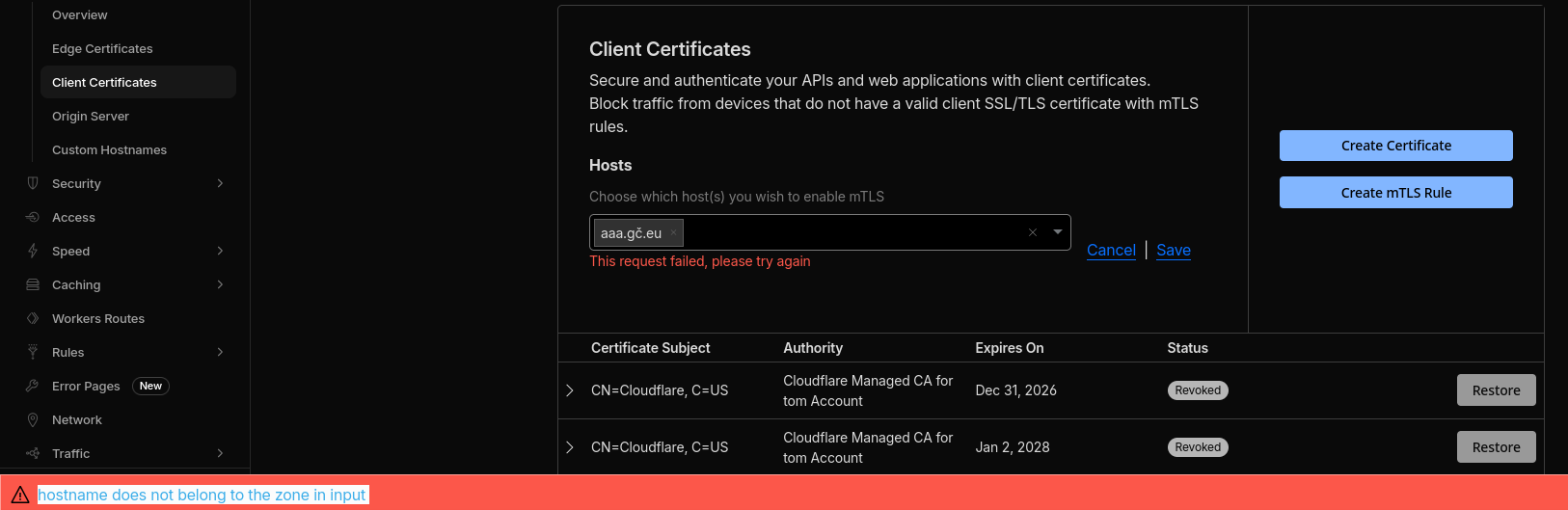The image size is (1568, 510).
Task: Click the Expires On column header
Action: (1010, 348)
